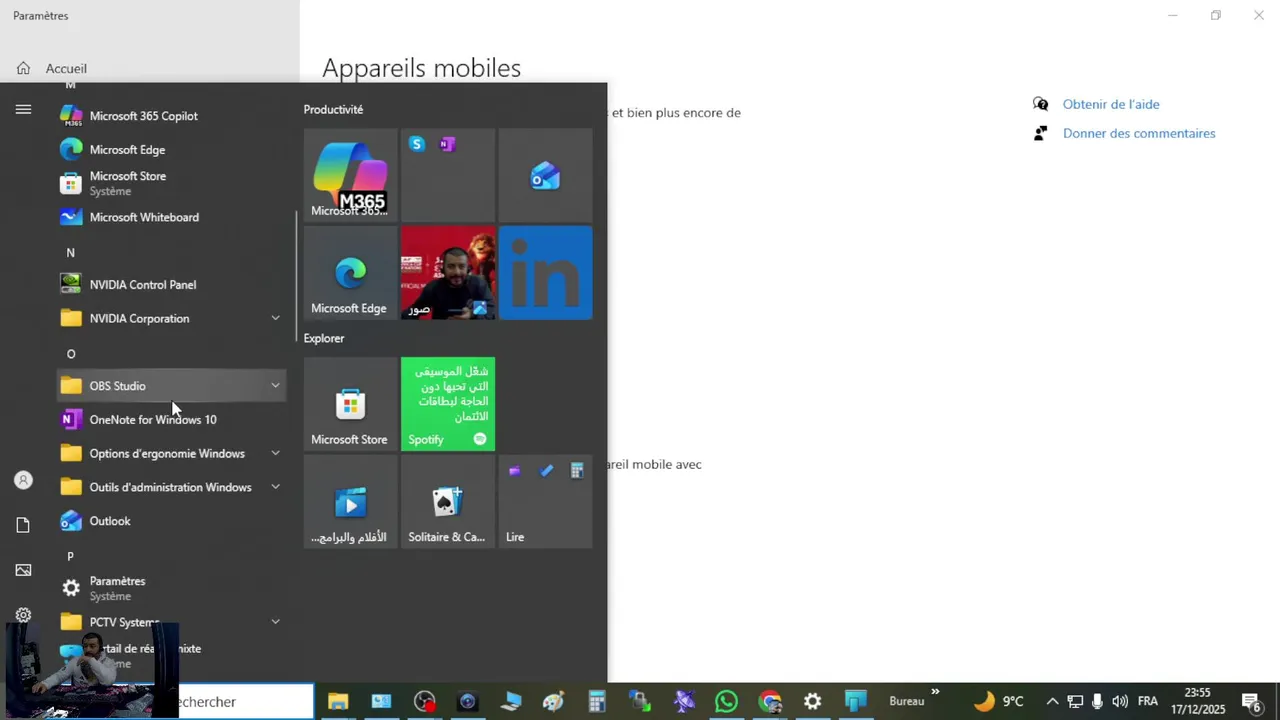Image resolution: width=1280 pixels, height=720 pixels.
Task: Select the Explorer group heading
Action: [324, 338]
